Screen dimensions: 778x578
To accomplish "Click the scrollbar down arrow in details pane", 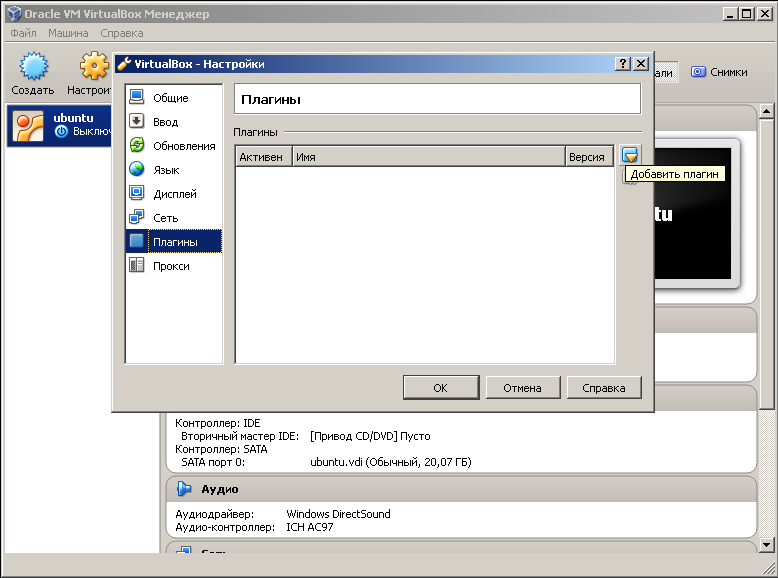I will point(766,545).
